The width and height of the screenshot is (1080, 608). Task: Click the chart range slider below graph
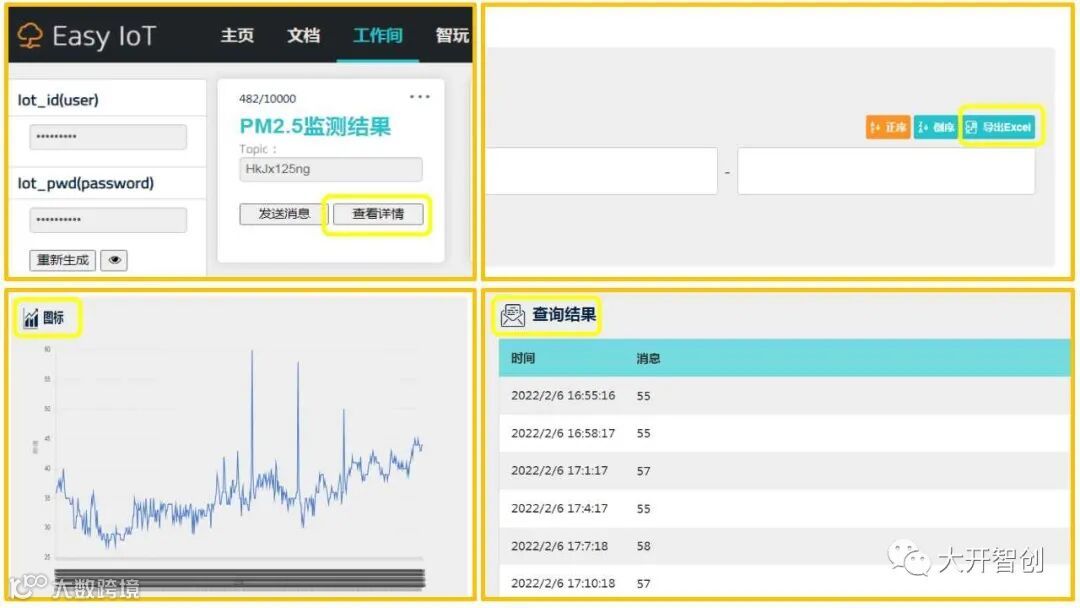(239, 579)
